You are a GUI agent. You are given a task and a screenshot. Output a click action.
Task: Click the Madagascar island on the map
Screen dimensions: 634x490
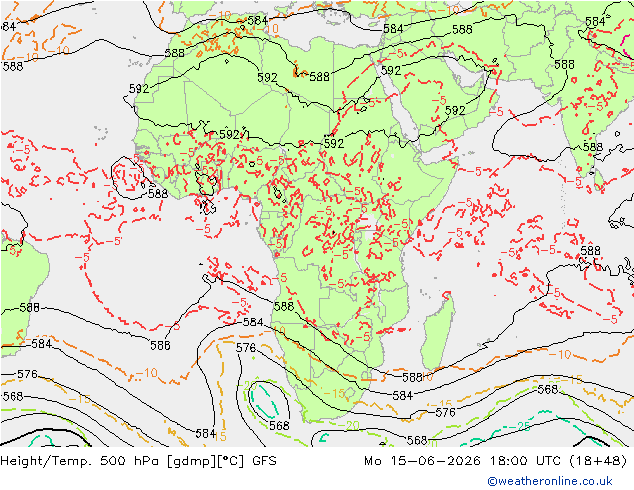click(x=437, y=331)
